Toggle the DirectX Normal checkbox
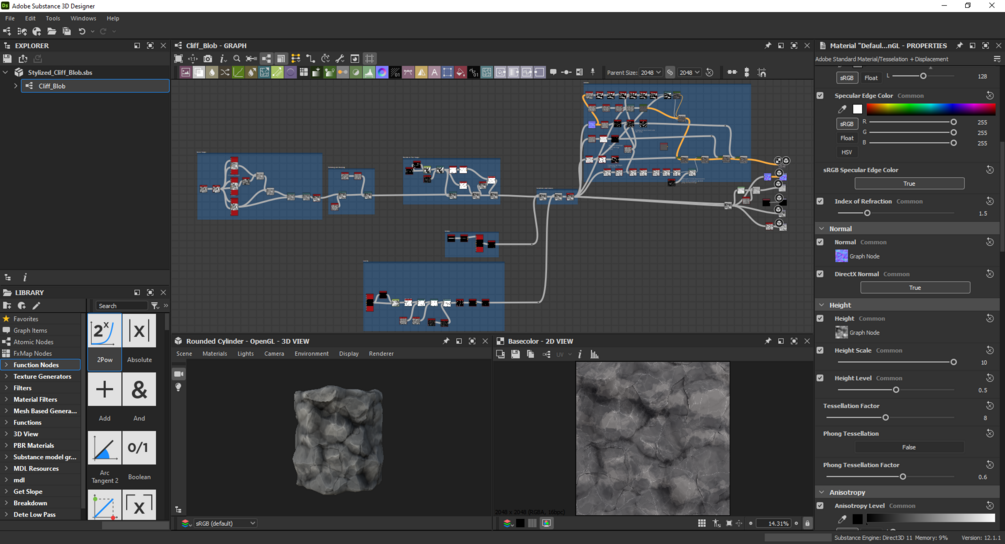 pyautogui.click(x=820, y=274)
